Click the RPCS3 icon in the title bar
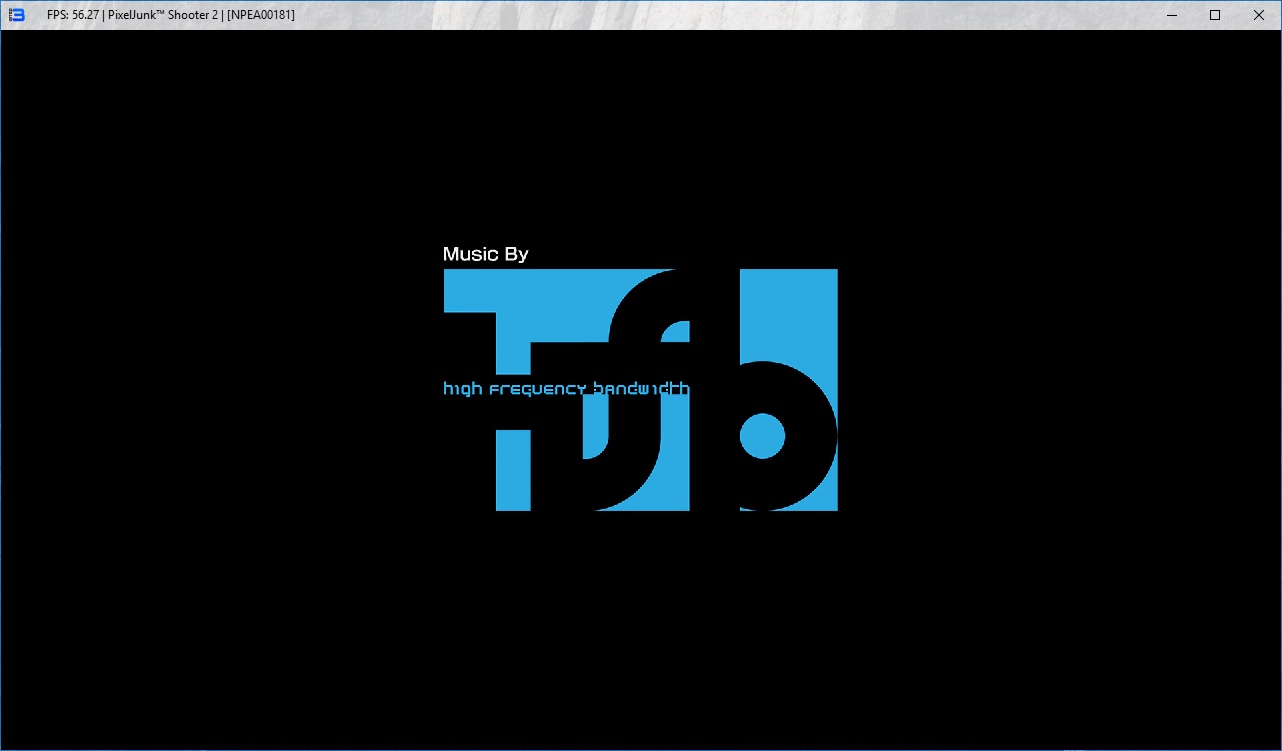Image resolution: width=1282 pixels, height=751 pixels. pos(16,15)
